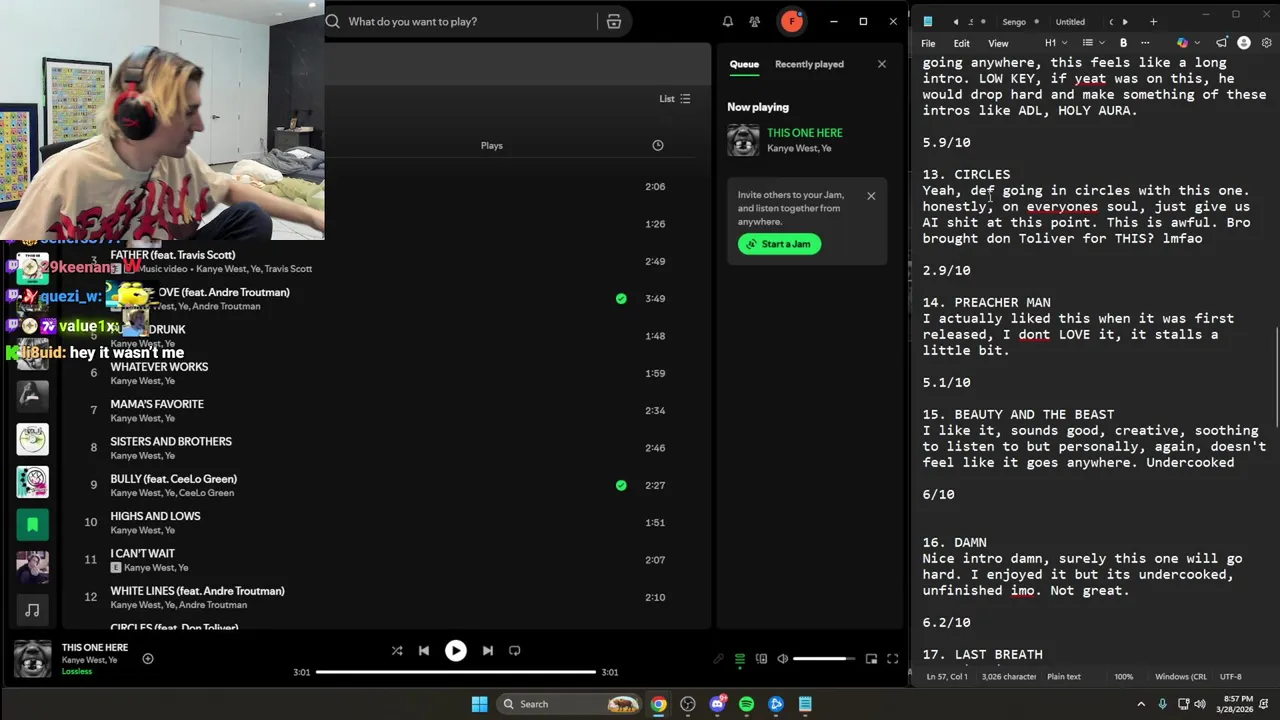Click the green saved checkmark on BULLY track
Image resolution: width=1280 pixels, height=720 pixels.
[x=621, y=485]
